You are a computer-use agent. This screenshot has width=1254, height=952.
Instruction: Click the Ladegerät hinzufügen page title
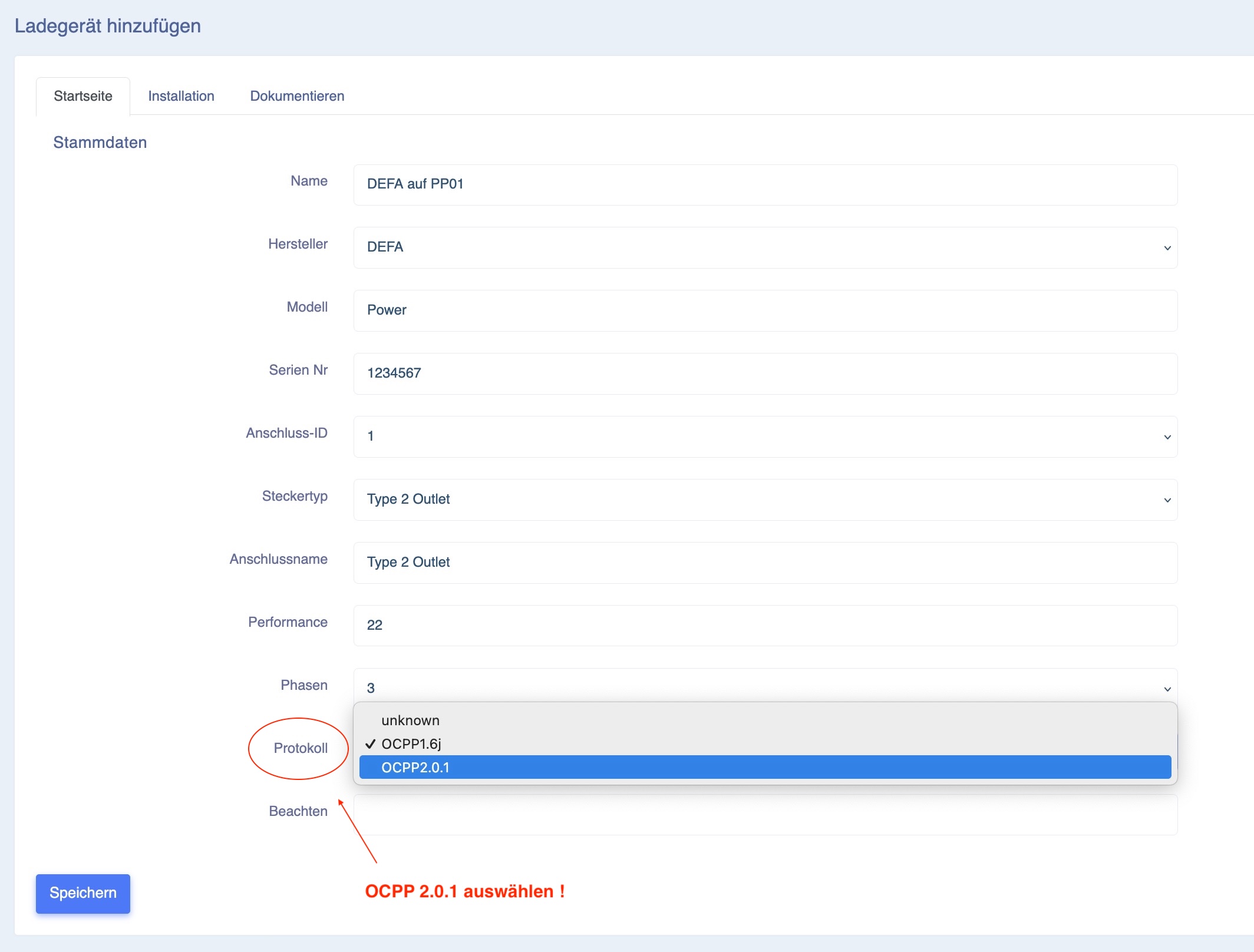[x=108, y=26]
